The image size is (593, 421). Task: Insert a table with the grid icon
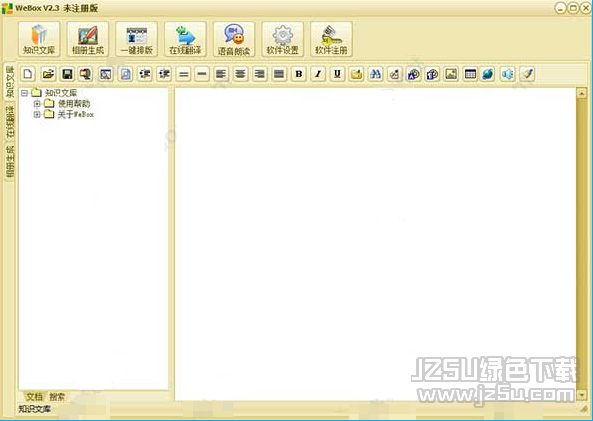pos(470,74)
